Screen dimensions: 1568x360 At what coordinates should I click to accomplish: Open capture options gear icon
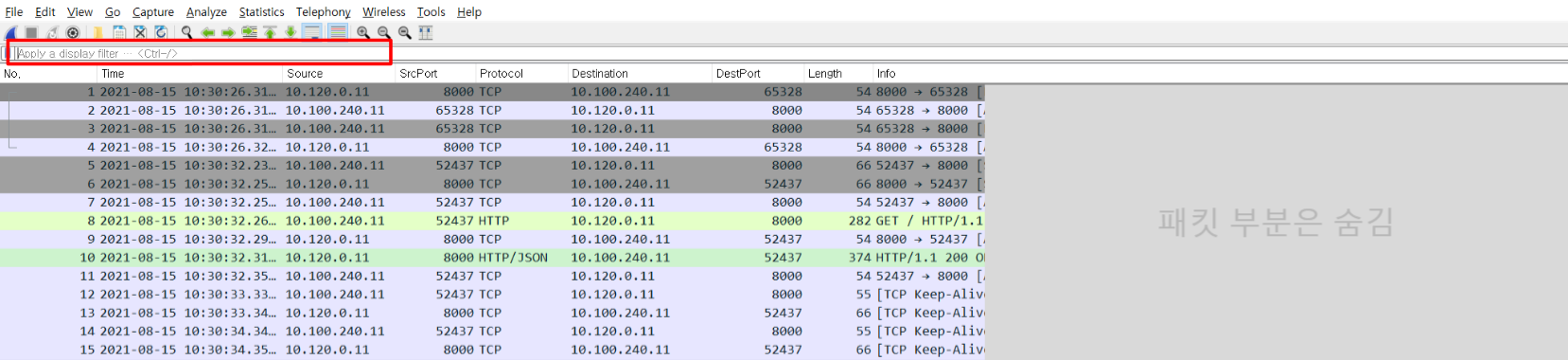coord(73,32)
